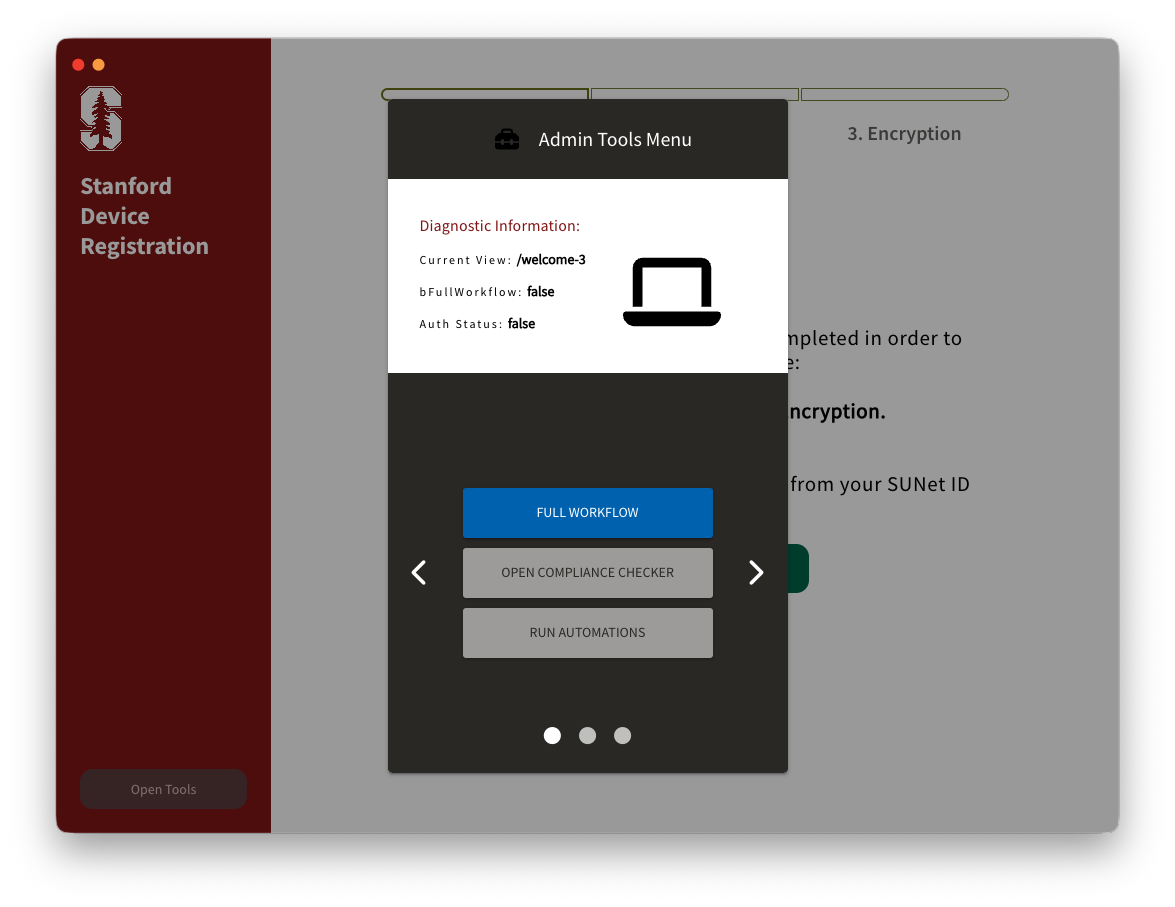Image resolution: width=1175 pixels, height=907 pixels.
Task: Open Compliance Checker from the admin menu
Action: coord(587,573)
